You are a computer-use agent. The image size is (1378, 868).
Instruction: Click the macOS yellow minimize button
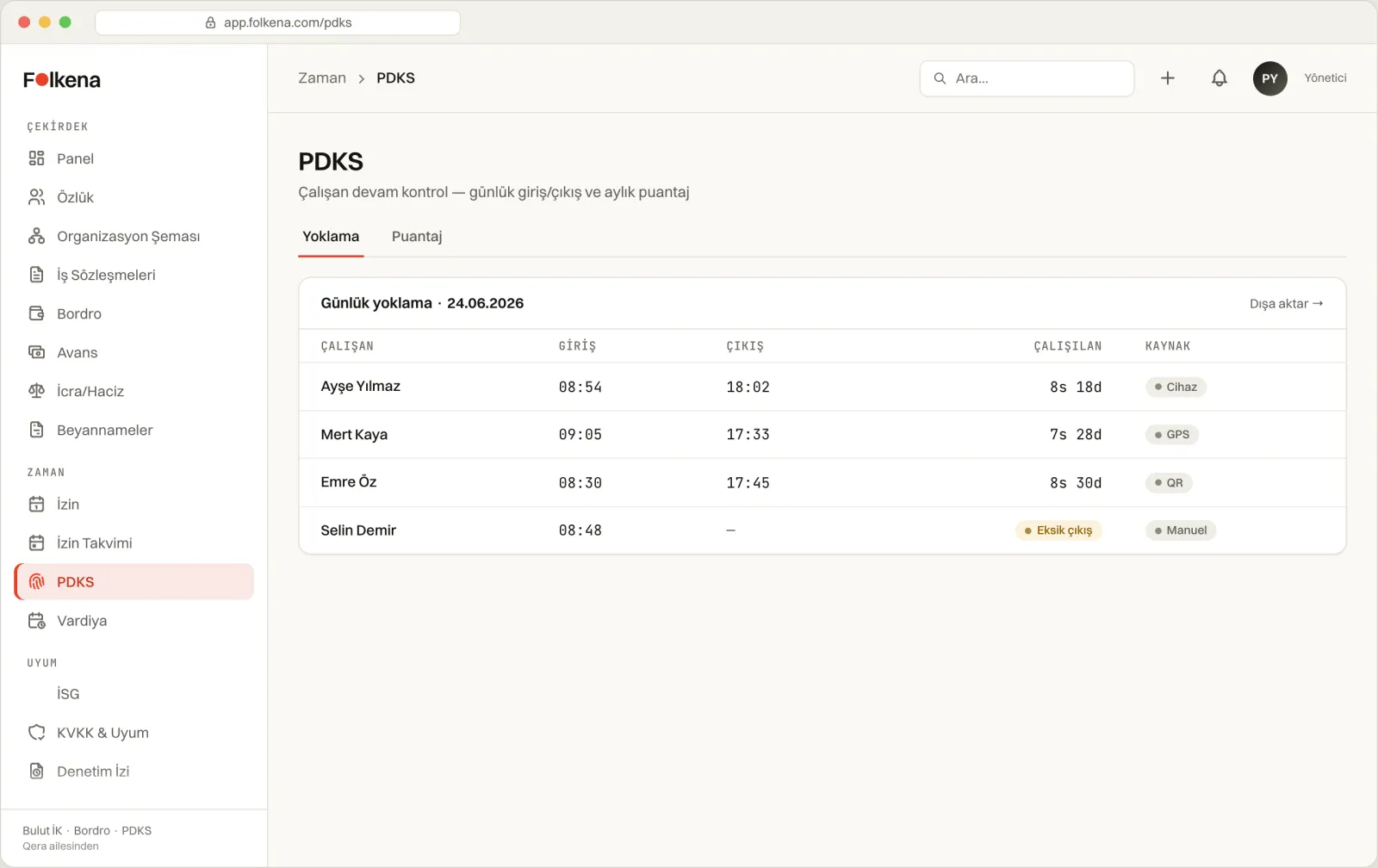(45, 22)
